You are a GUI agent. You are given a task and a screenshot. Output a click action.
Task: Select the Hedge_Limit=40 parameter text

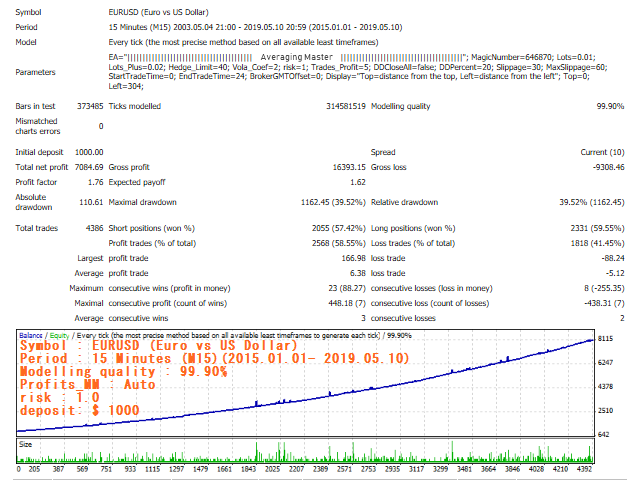click(x=198, y=67)
